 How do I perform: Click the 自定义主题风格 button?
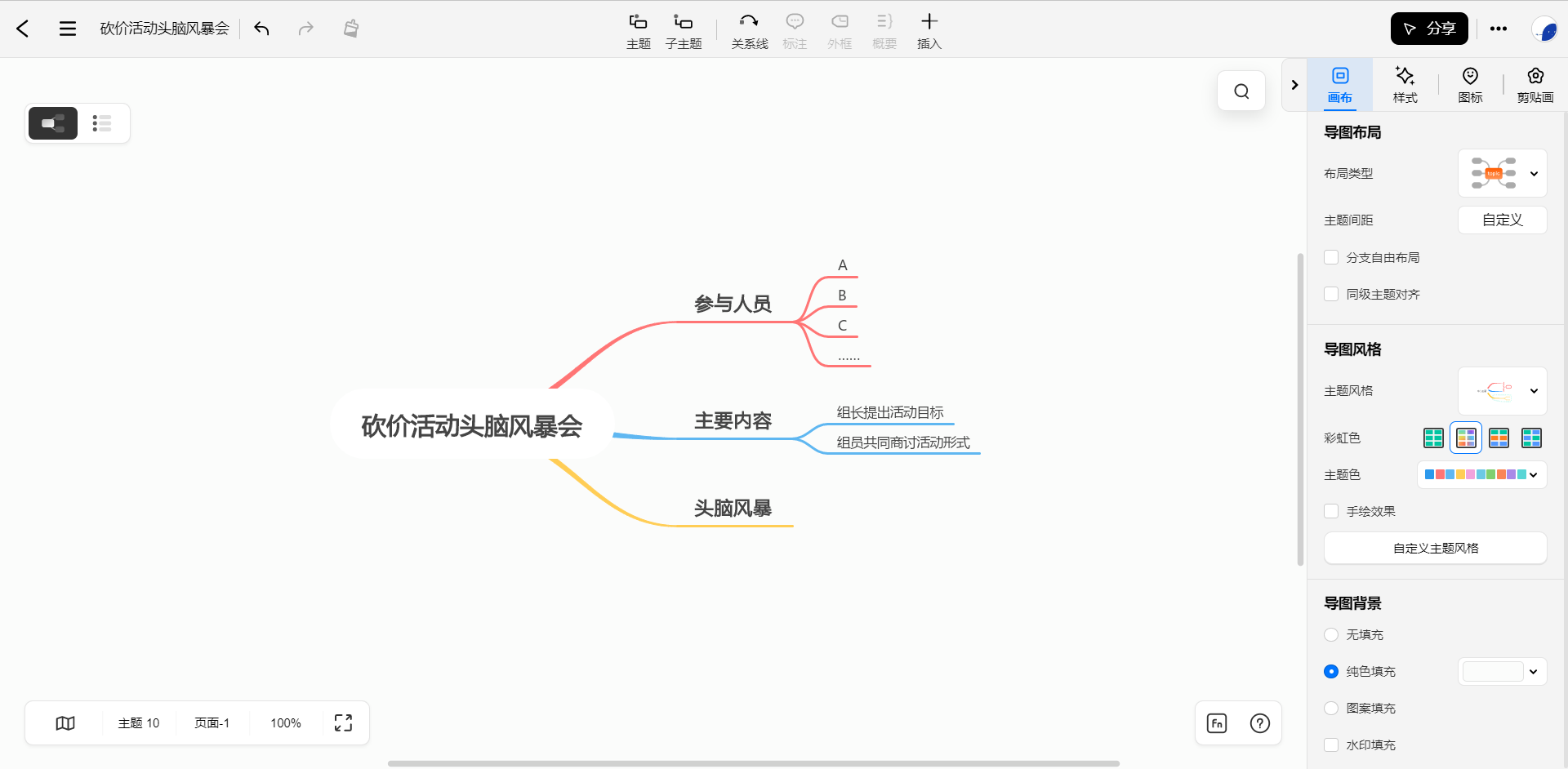[1436, 548]
